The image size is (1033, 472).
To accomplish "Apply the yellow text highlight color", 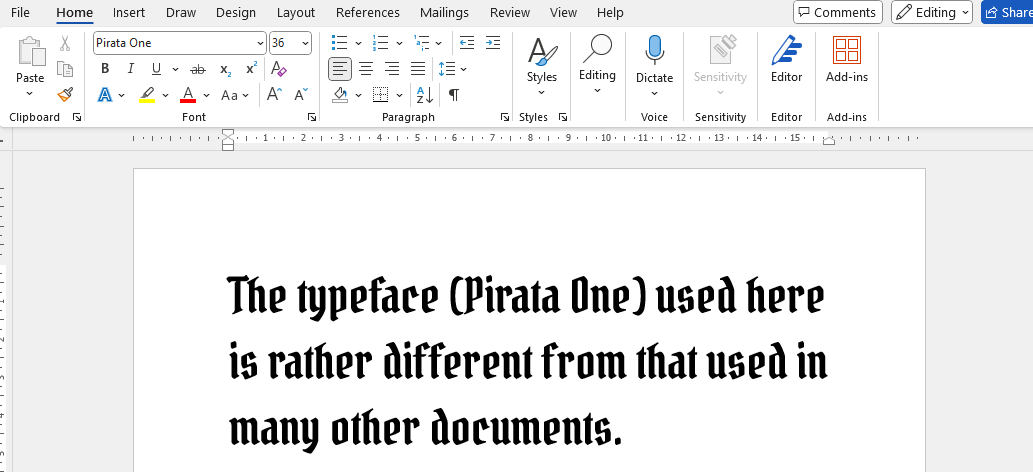I will (x=147, y=95).
